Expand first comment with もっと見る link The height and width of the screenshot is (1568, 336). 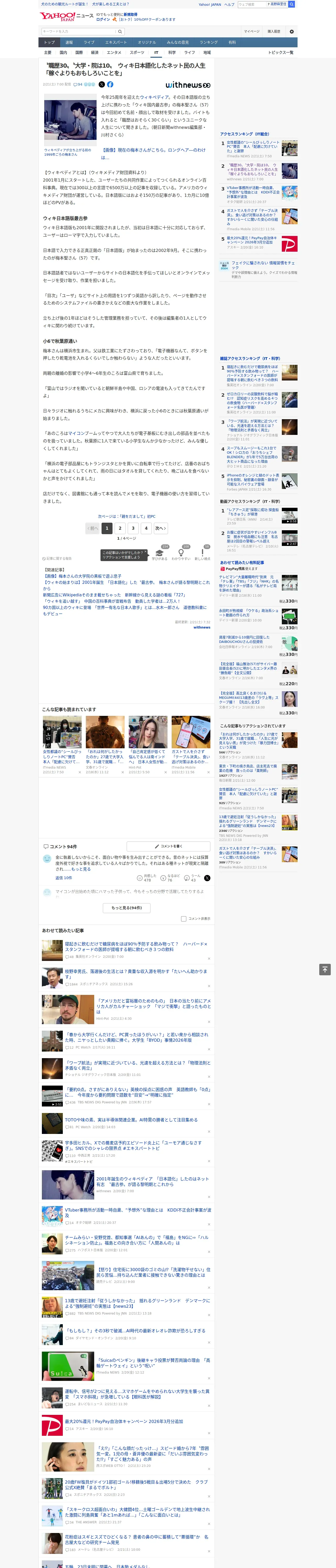(82, 869)
